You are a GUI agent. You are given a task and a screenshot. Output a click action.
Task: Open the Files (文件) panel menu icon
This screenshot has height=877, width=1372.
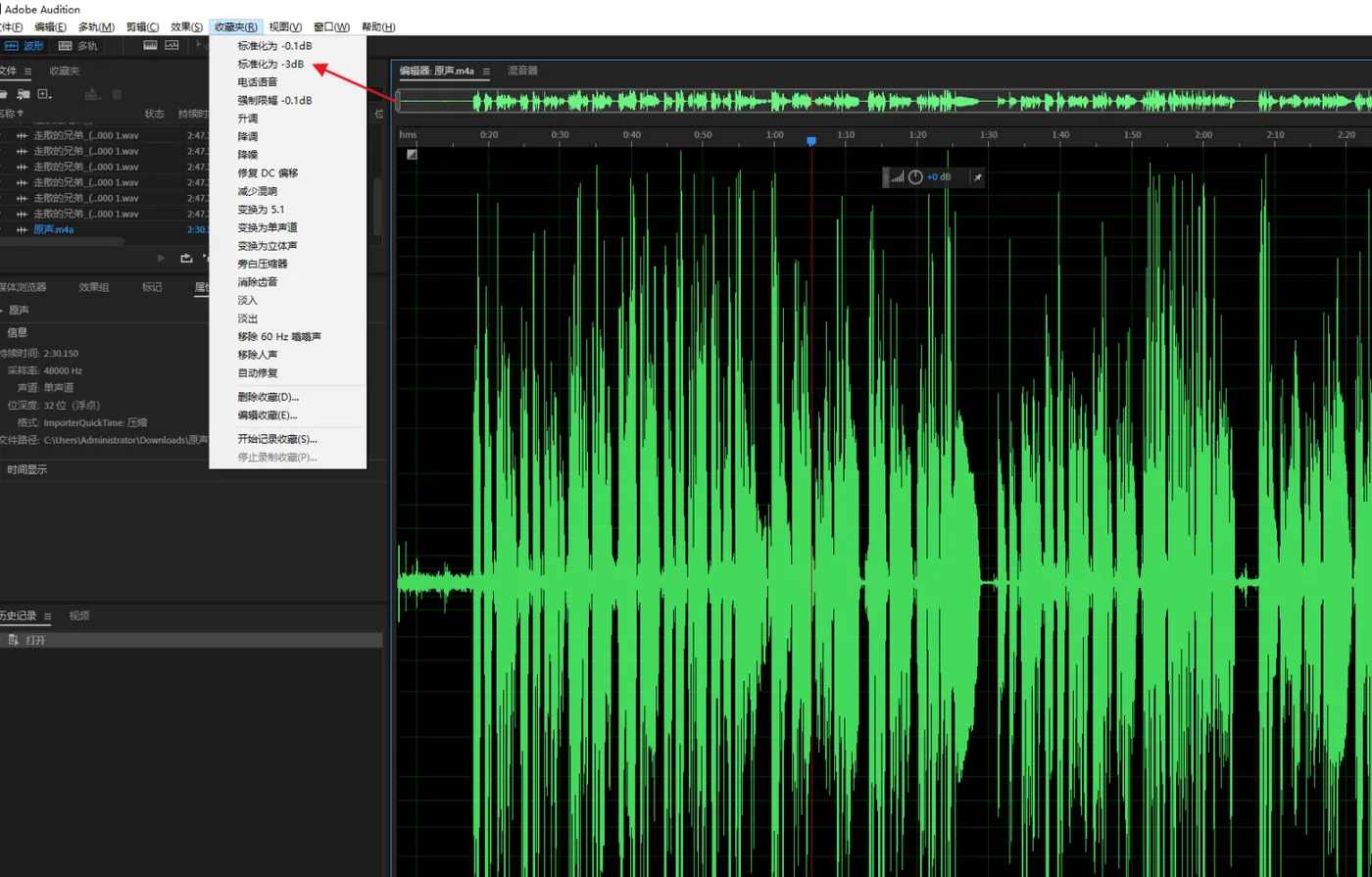28,72
